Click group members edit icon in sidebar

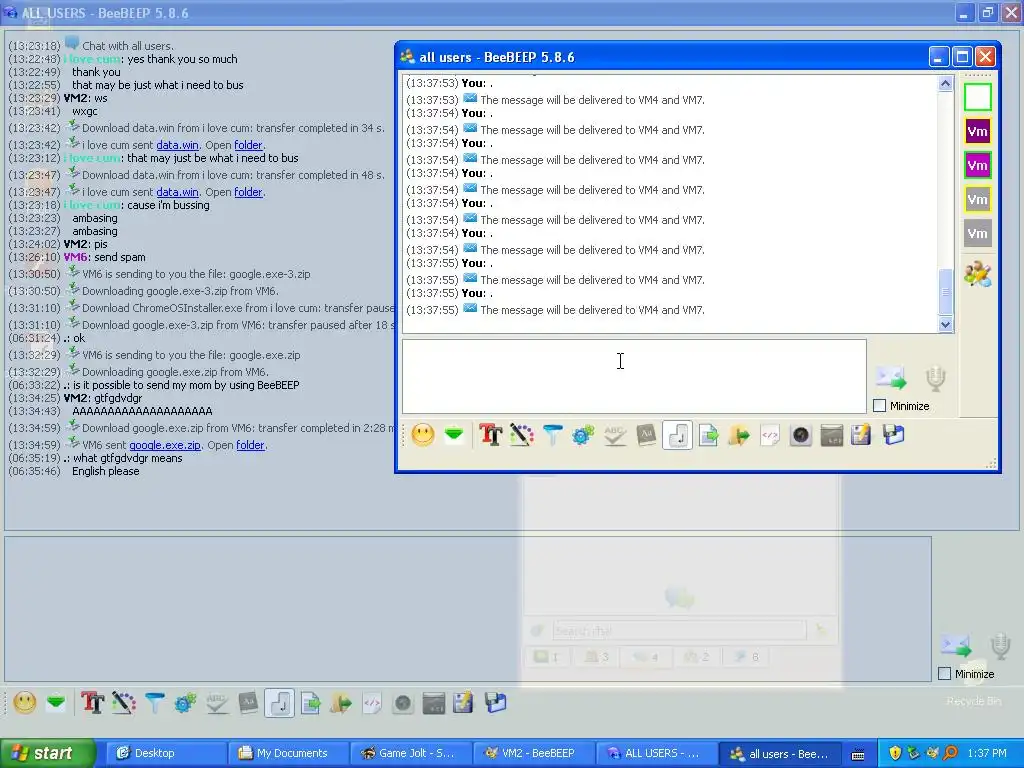pos(978,274)
